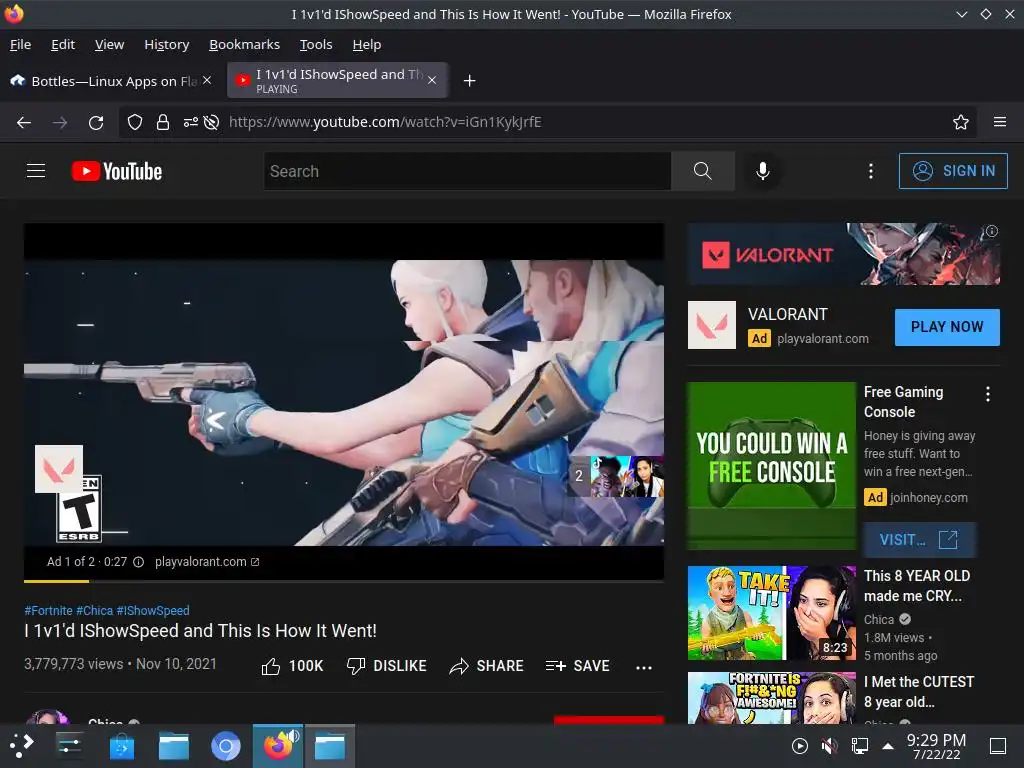Screen dimensions: 1024x768
Task: Close the Bottles tab
Action: pyautogui.click(x=207, y=80)
